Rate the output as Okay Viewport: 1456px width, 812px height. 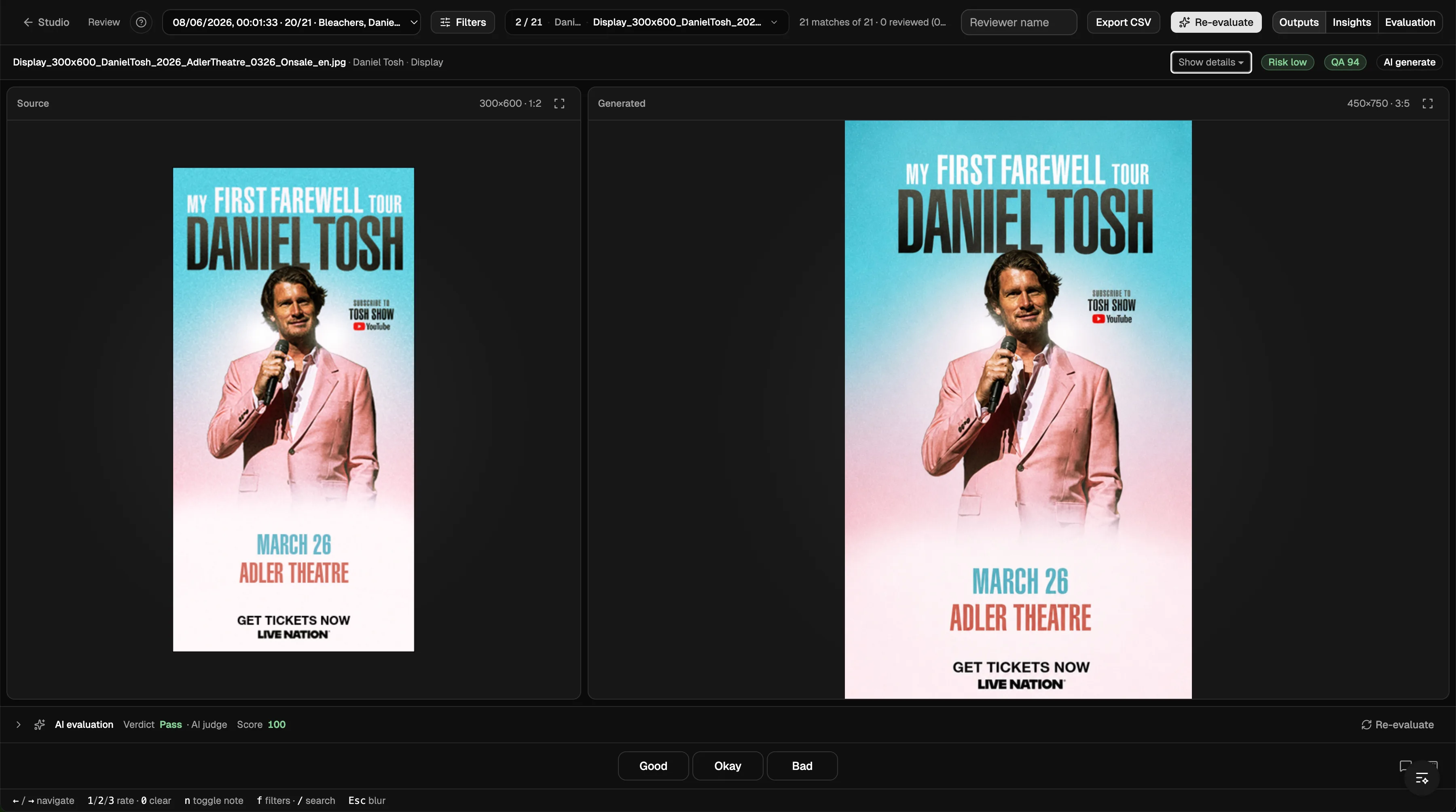click(728, 765)
